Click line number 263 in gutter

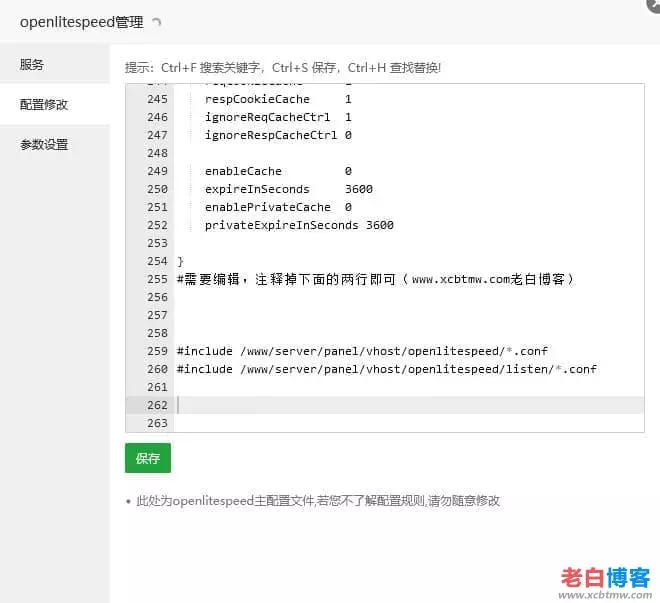click(x=157, y=423)
